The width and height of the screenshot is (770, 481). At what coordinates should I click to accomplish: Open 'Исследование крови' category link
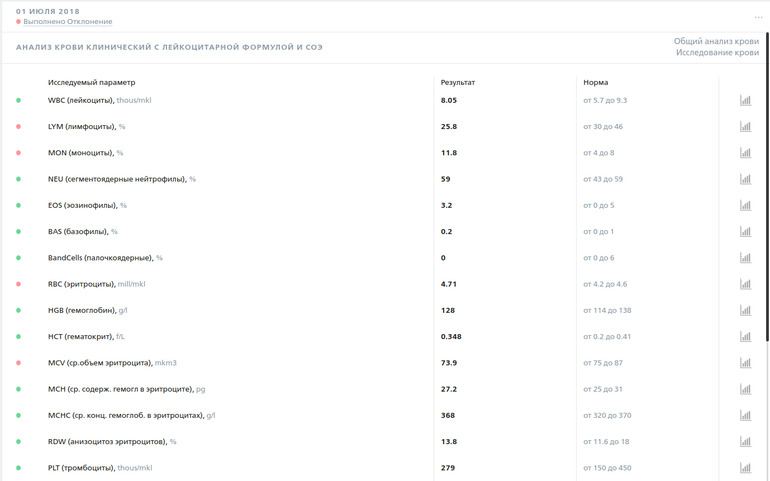[717, 52]
